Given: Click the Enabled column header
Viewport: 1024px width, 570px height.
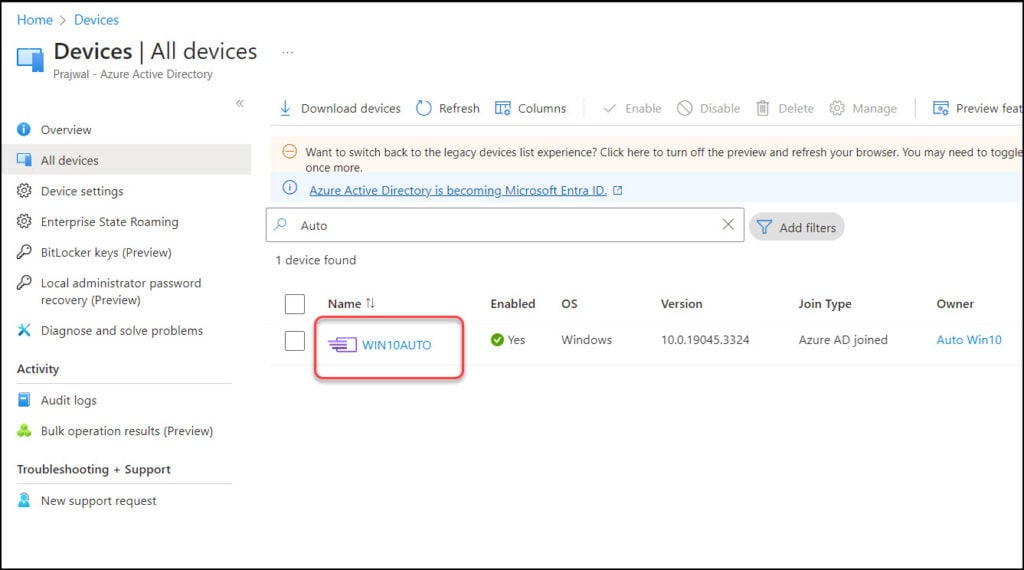Looking at the screenshot, I should (513, 304).
